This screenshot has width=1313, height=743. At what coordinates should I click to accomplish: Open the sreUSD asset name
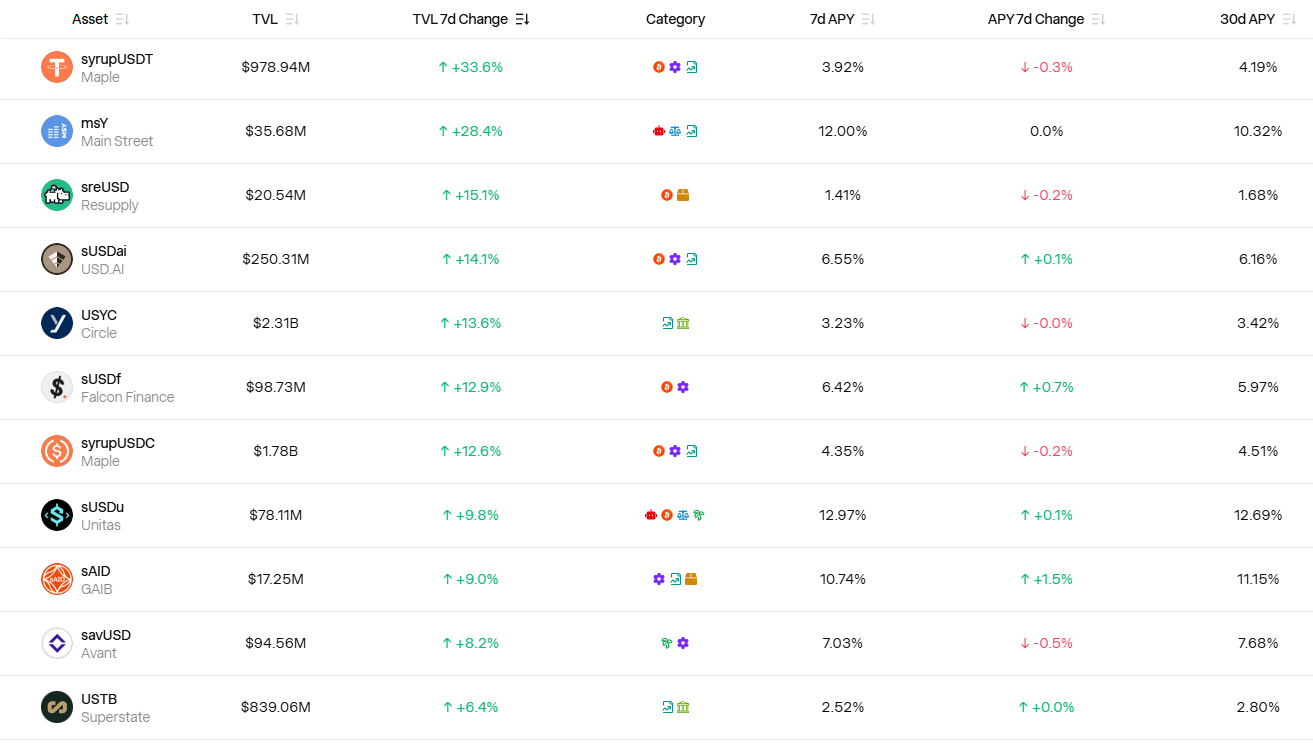coord(105,187)
